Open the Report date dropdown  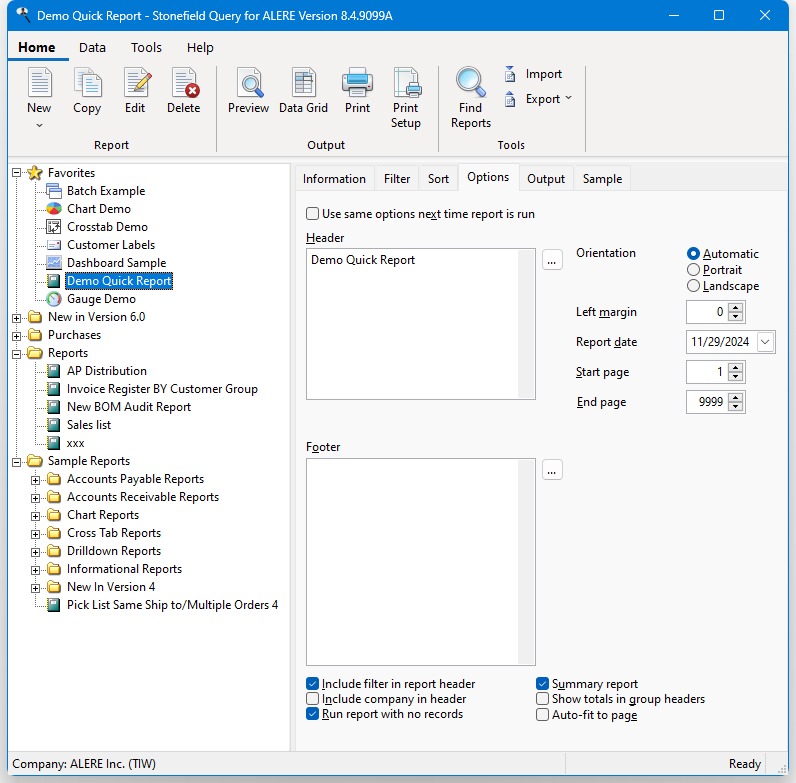[765, 342]
